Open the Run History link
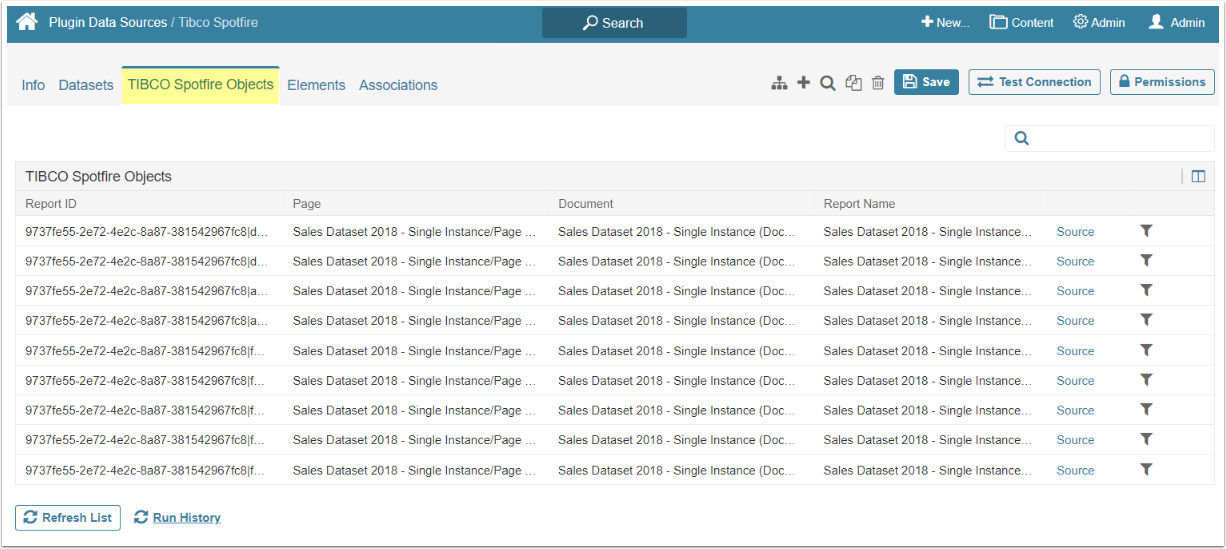Viewport: 1226px width, 549px height. click(x=186, y=517)
